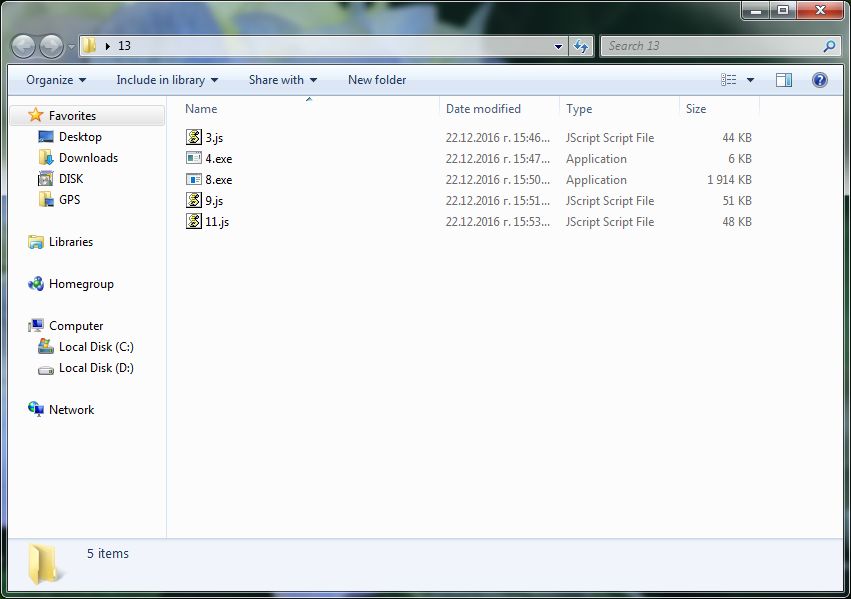Click the Favorites star icon

pos(36,115)
